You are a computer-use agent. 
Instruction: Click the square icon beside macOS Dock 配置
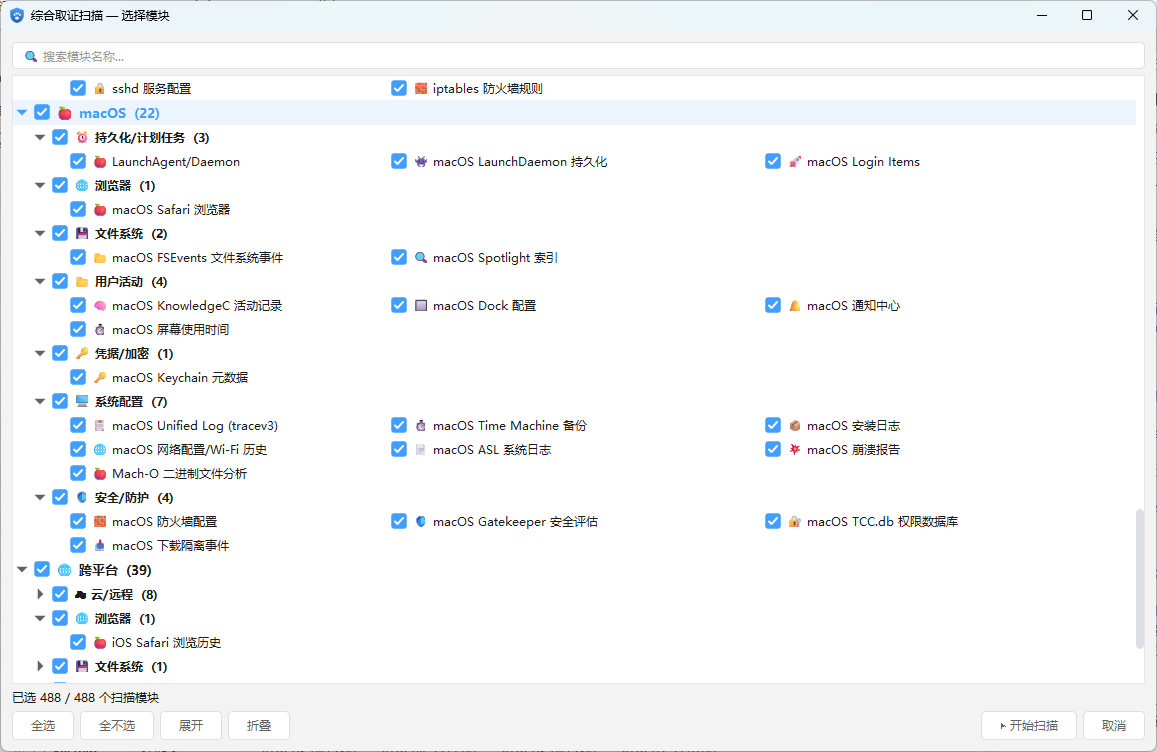[421, 306]
